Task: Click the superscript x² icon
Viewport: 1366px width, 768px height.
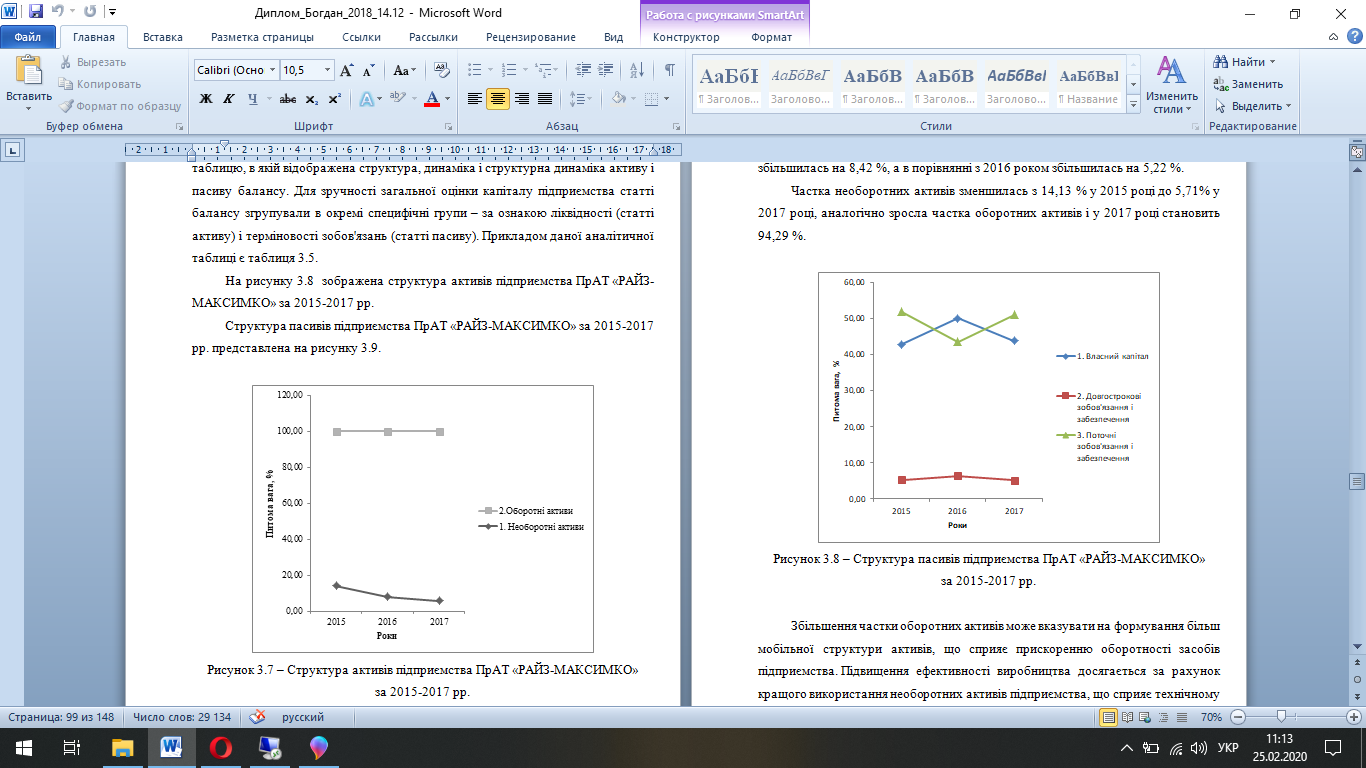Action: tap(335, 99)
